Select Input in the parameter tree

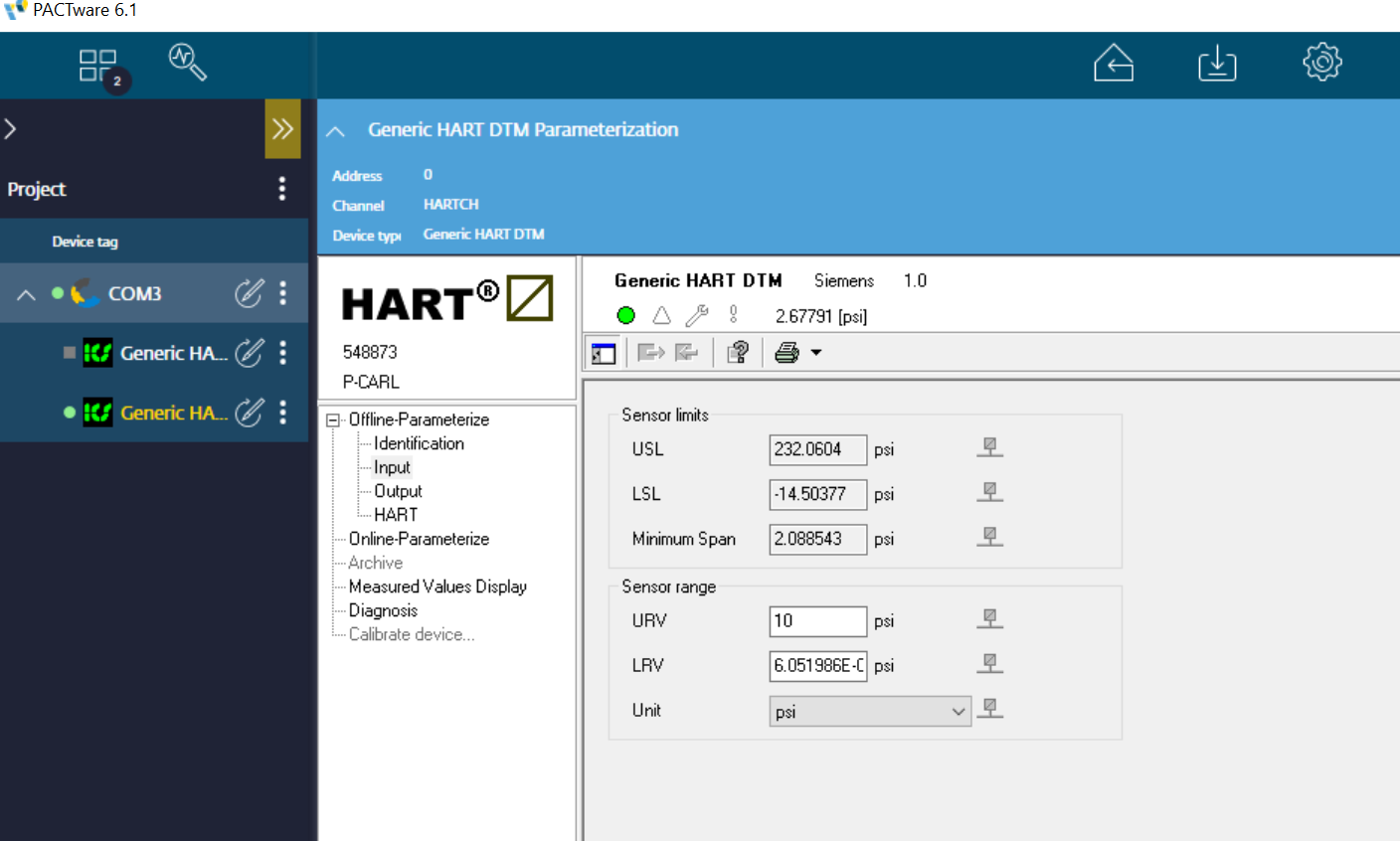click(x=392, y=467)
